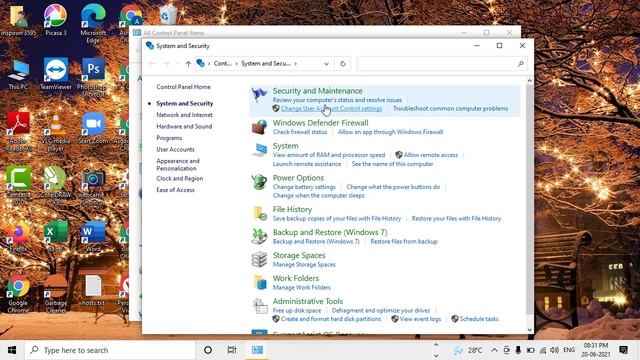640x360 pixels.
Task: Click Defragment and optimize your drives
Action: (x=380, y=311)
